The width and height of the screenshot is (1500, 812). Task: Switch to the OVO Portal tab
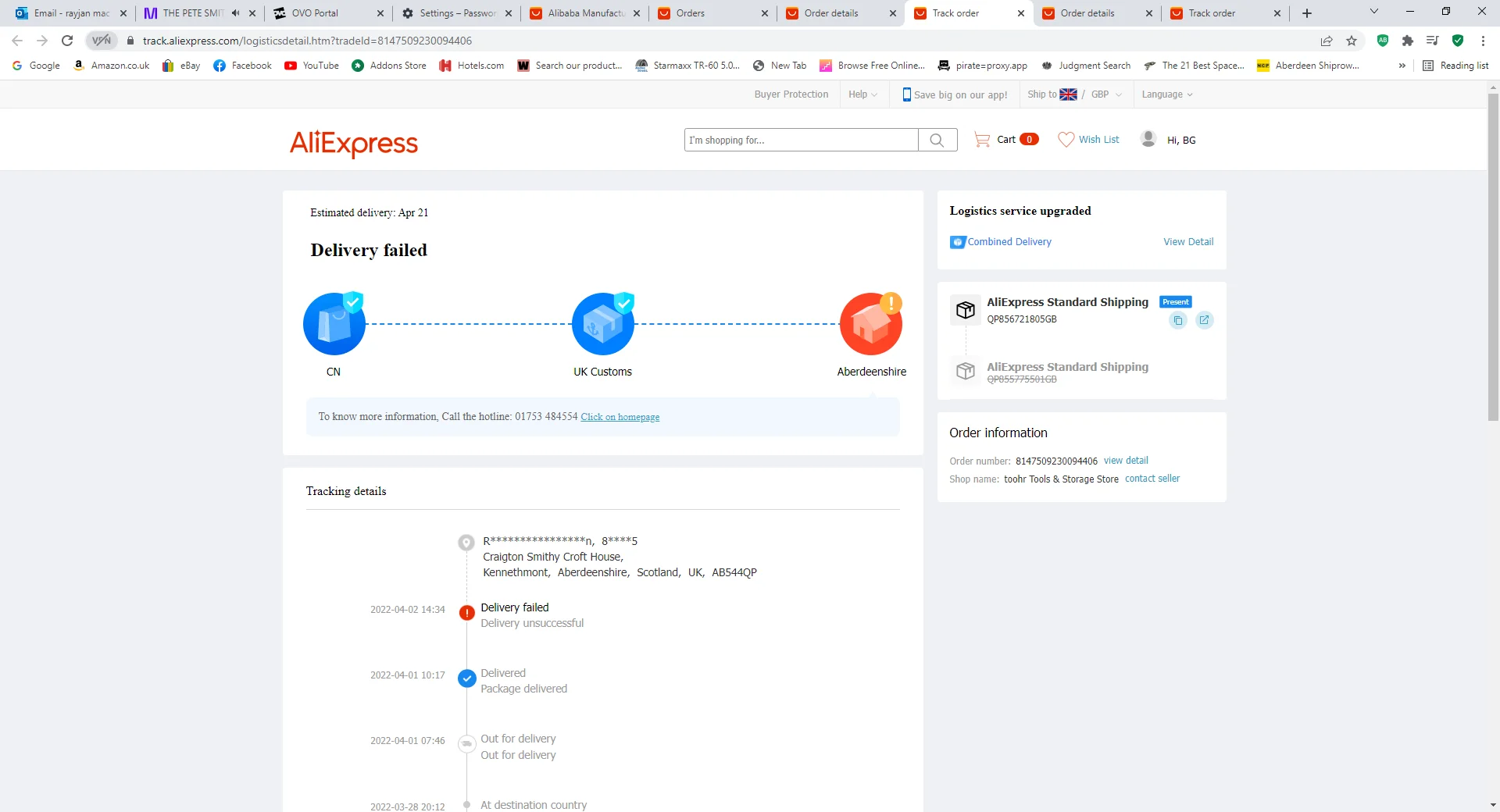click(327, 13)
